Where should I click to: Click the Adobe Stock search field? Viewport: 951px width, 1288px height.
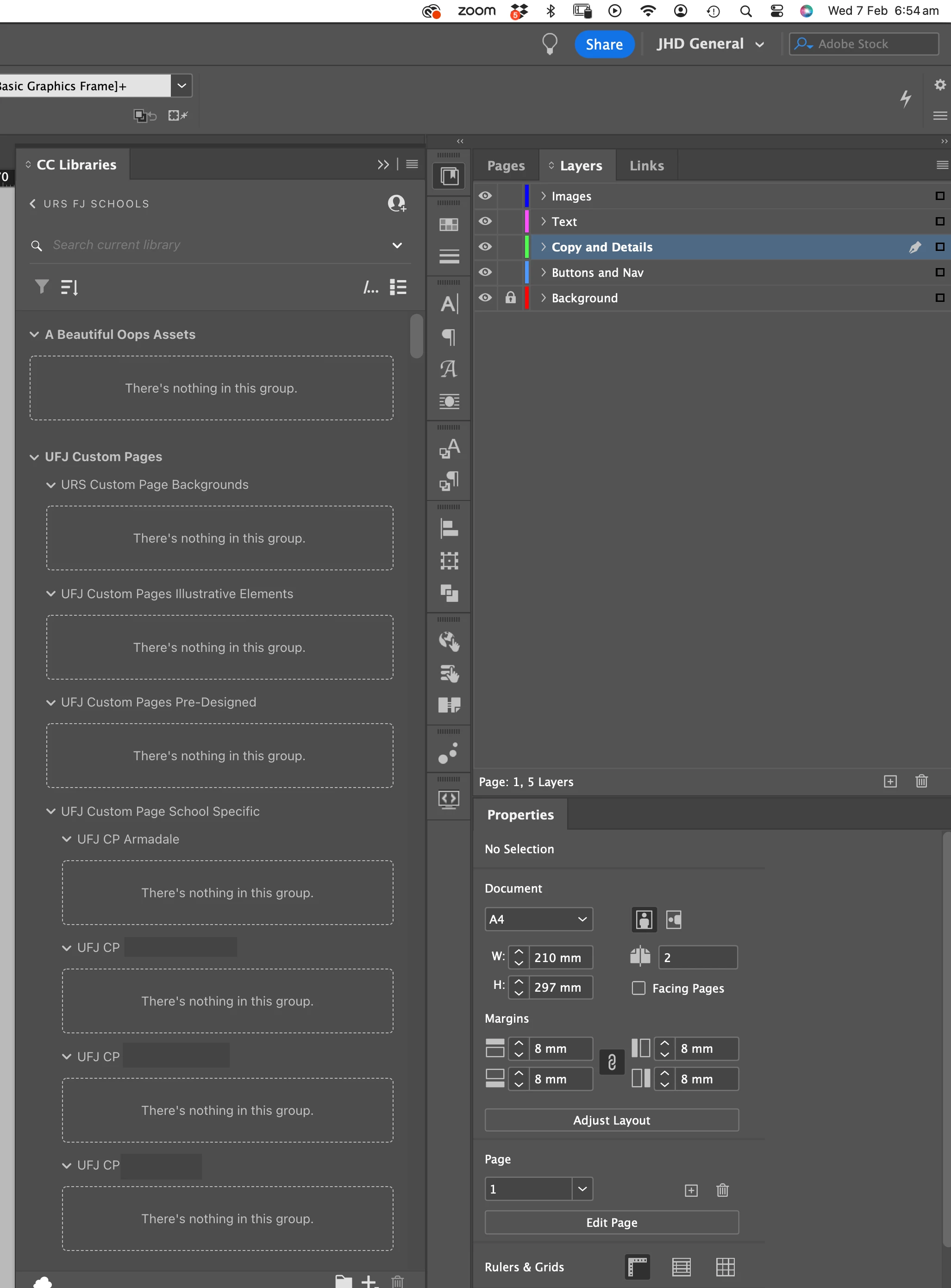tap(863, 44)
